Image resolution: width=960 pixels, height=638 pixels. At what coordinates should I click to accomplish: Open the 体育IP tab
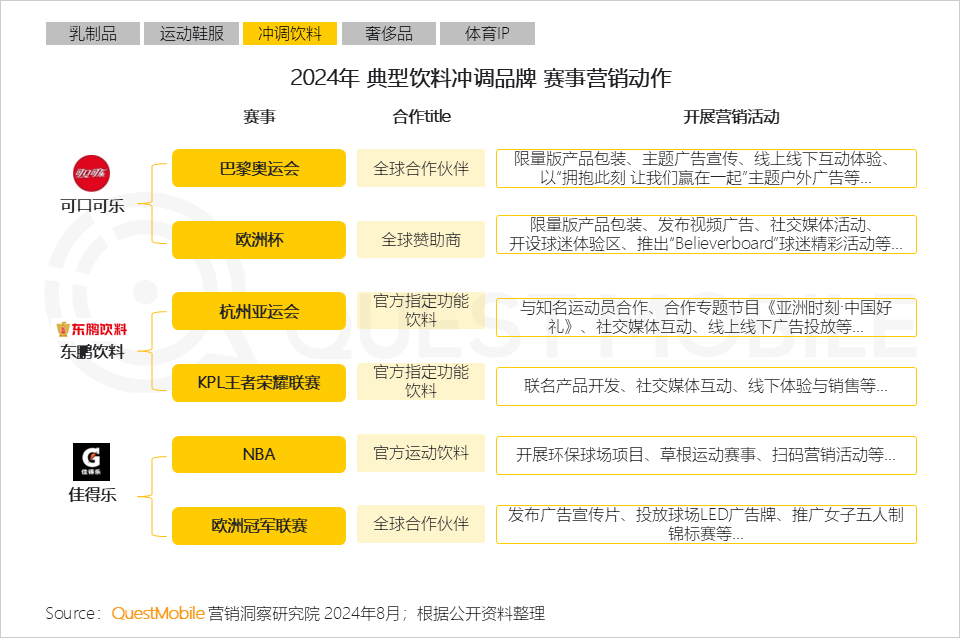(487, 34)
